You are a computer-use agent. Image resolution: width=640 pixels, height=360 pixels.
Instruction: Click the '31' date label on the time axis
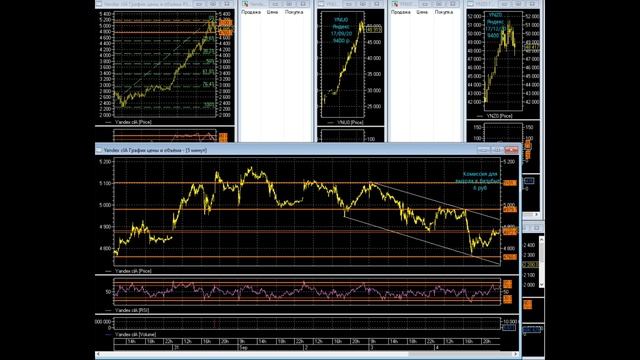[176, 348]
